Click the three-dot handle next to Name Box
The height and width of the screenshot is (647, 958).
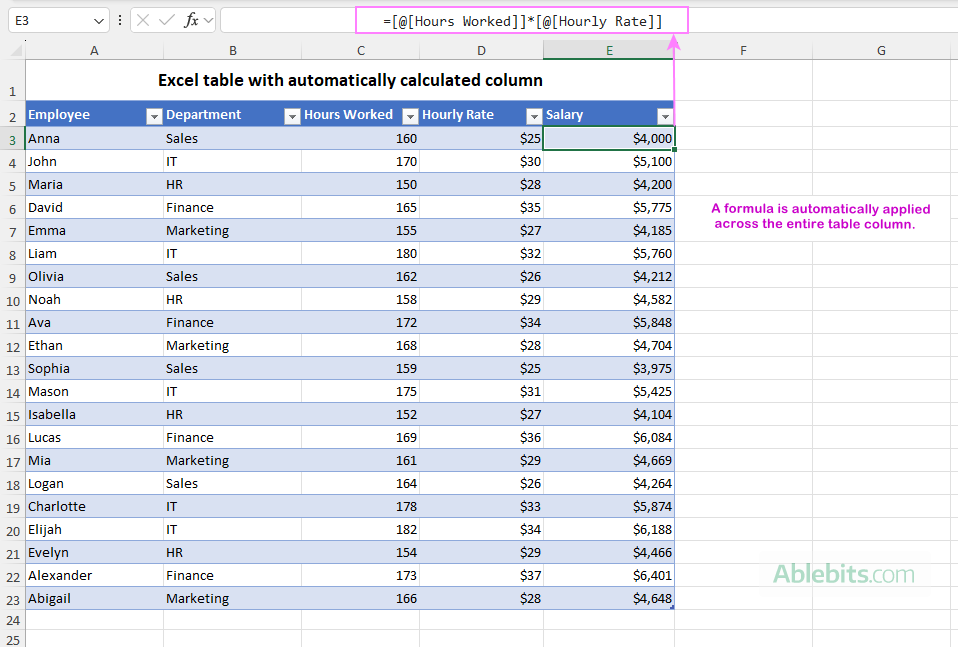tap(120, 20)
